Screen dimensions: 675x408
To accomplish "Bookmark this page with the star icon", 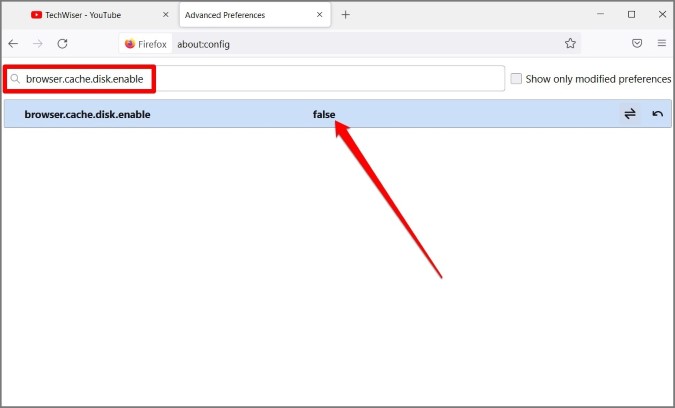I will tap(570, 43).
